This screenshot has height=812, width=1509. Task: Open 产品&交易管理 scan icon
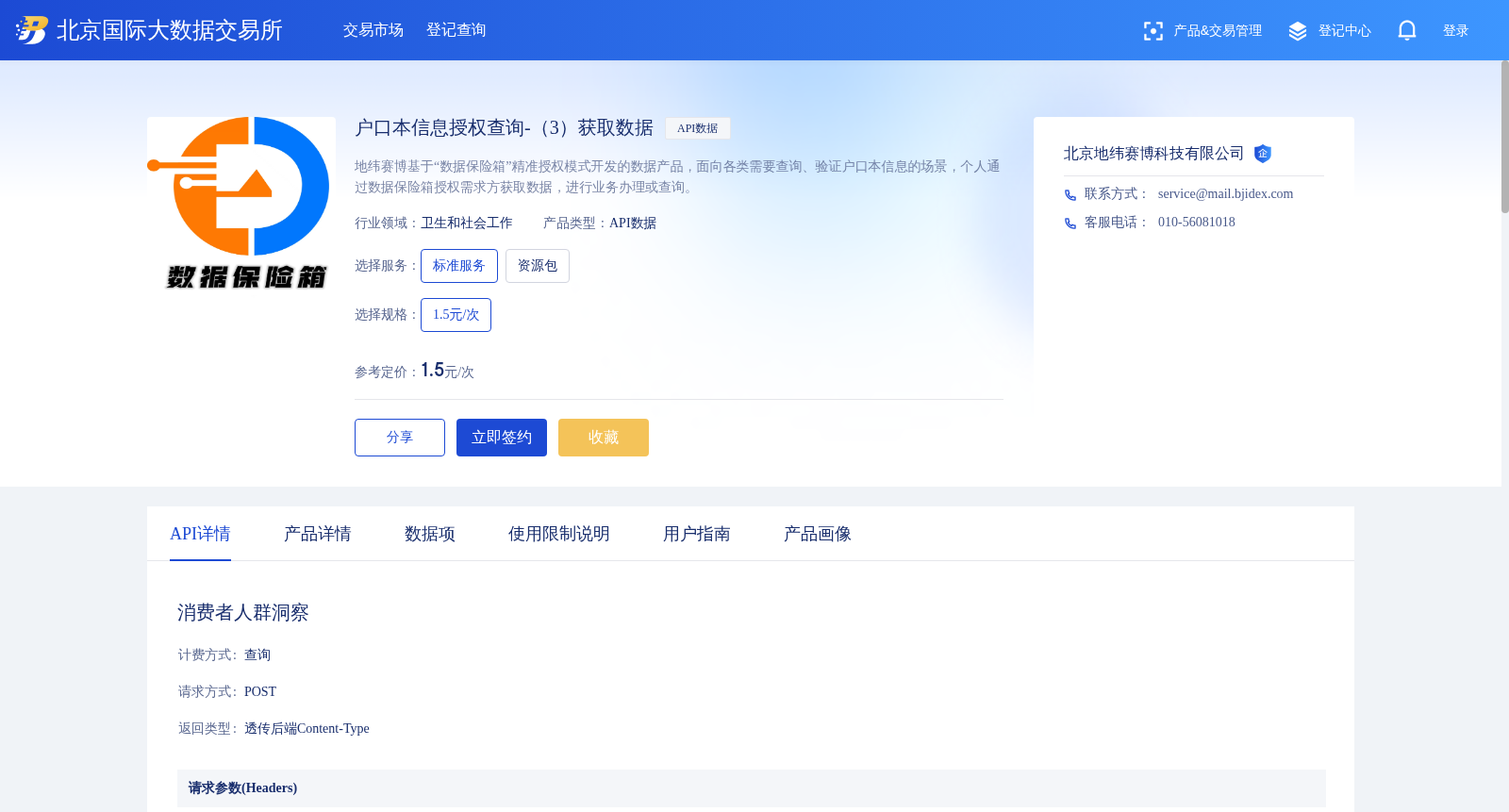pos(1152,31)
